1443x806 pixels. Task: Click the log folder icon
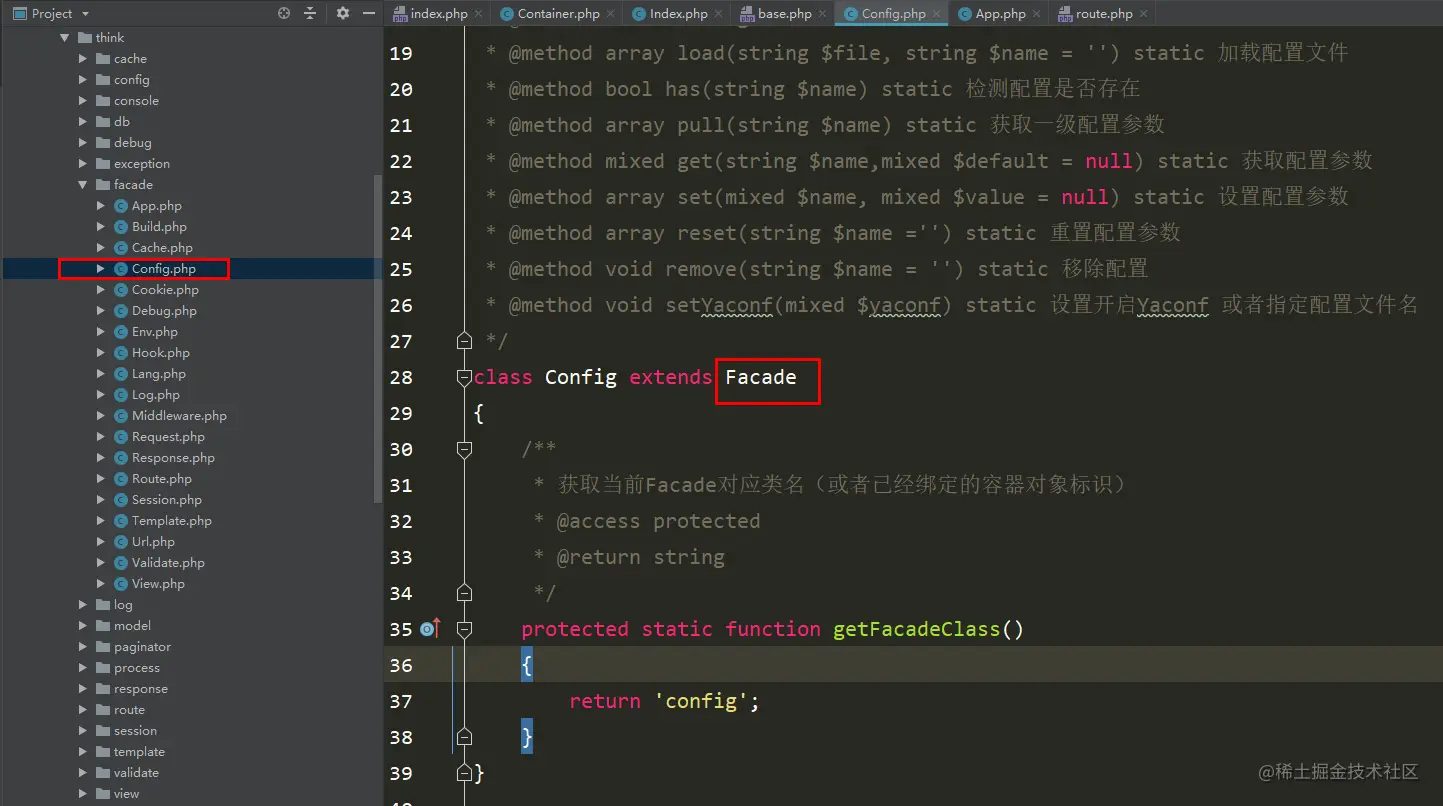pos(103,605)
